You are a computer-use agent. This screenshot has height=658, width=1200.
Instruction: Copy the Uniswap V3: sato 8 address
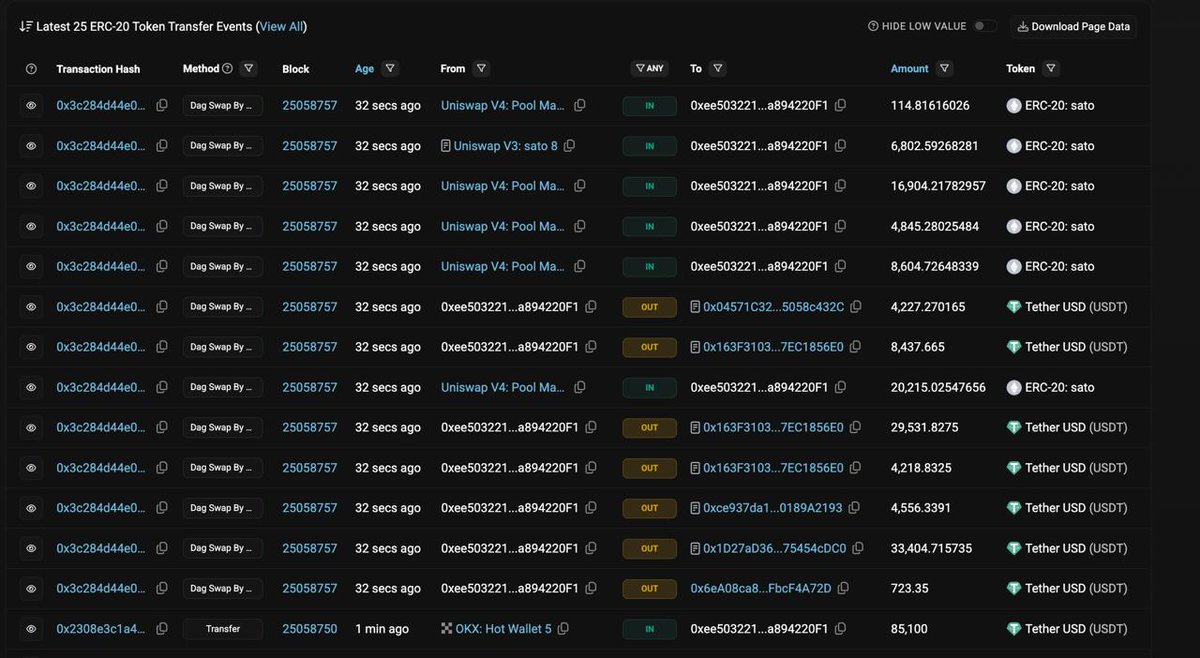[x=569, y=146]
